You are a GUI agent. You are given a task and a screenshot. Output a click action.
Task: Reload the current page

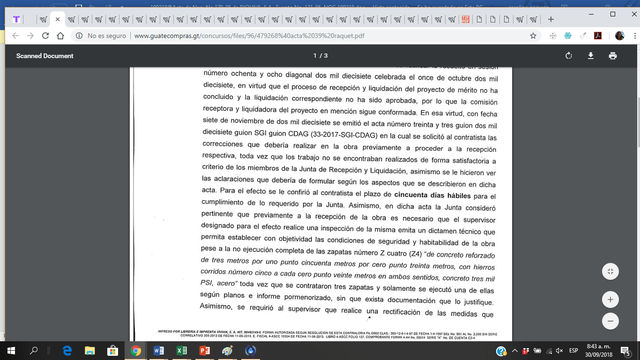tap(45, 36)
